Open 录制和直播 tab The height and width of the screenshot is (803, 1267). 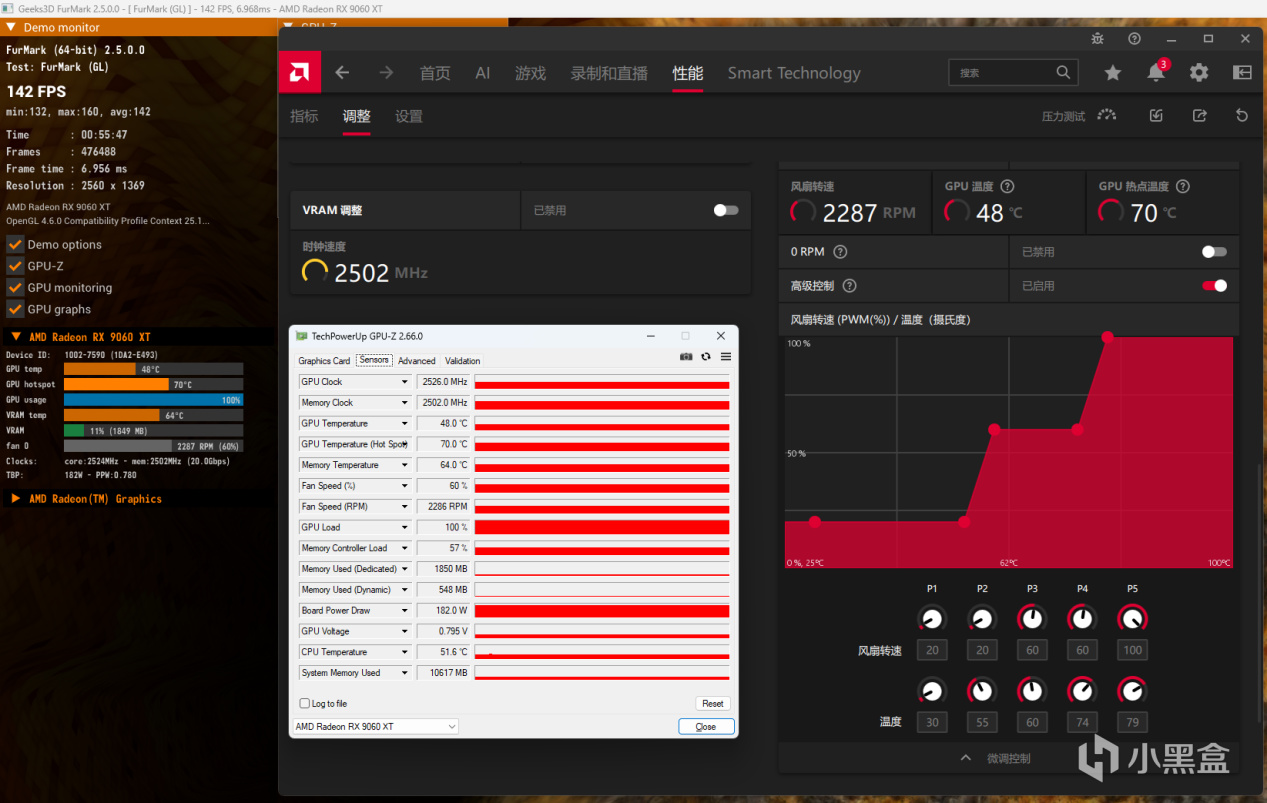pyautogui.click(x=609, y=73)
